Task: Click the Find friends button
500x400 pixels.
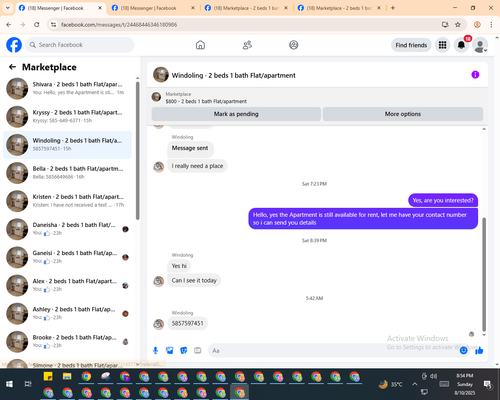Action: (411, 45)
